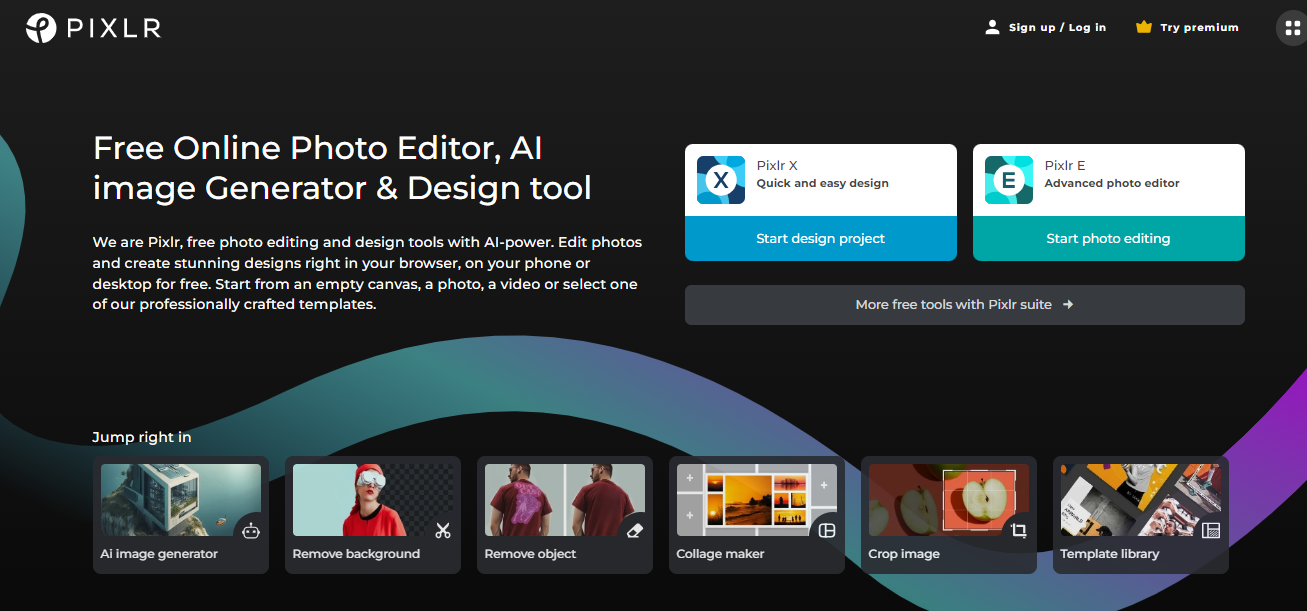1307x611 pixels.
Task: Open the Remove background thumbnail image
Action: point(373,500)
